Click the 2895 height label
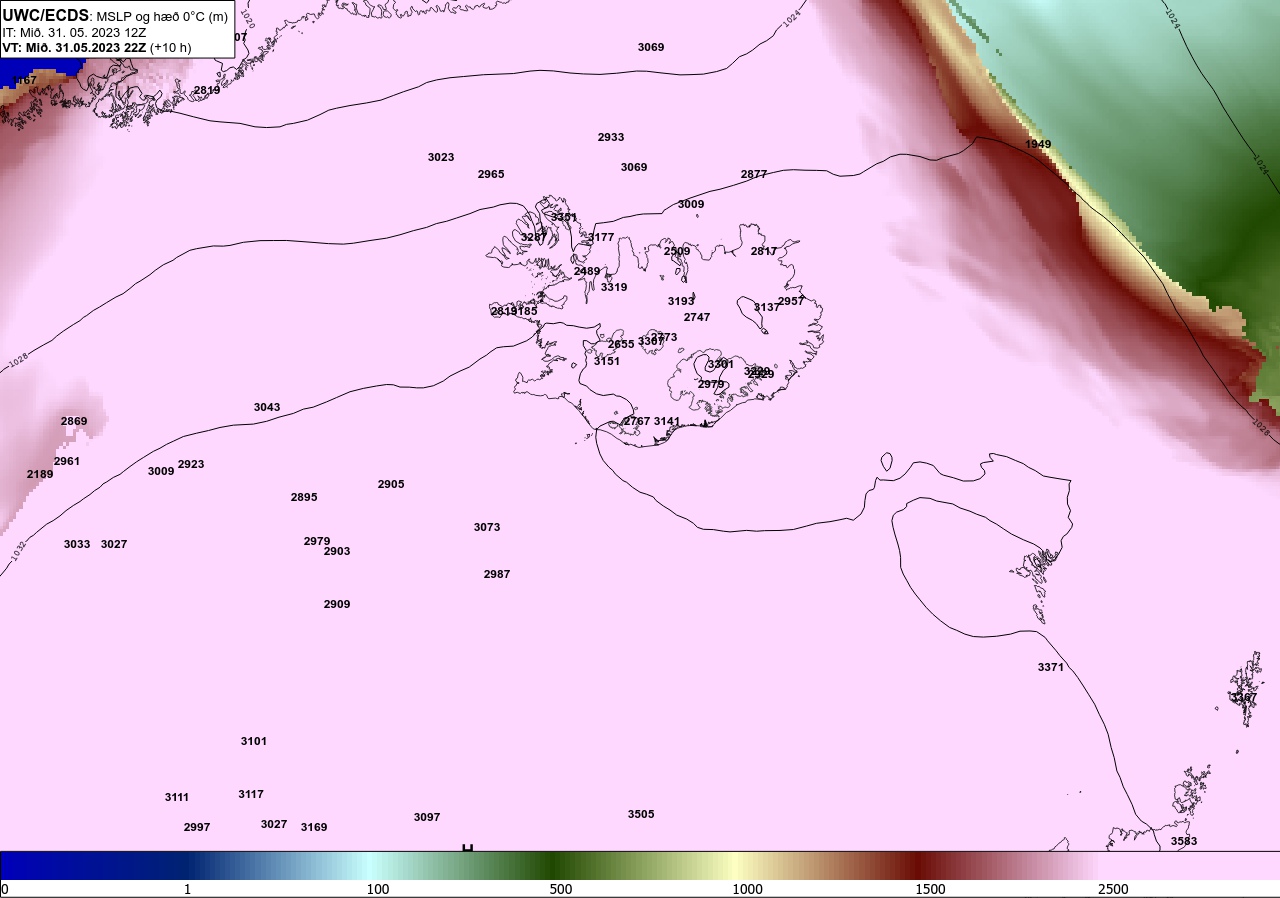1280x898 pixels. point(304,497)
